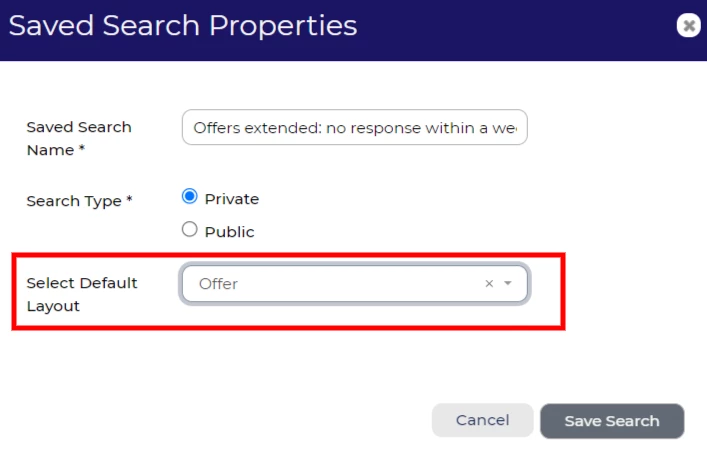
Task: Clear the selected Offer layout value
Action: pyautogui.click(x=489, y=284)
